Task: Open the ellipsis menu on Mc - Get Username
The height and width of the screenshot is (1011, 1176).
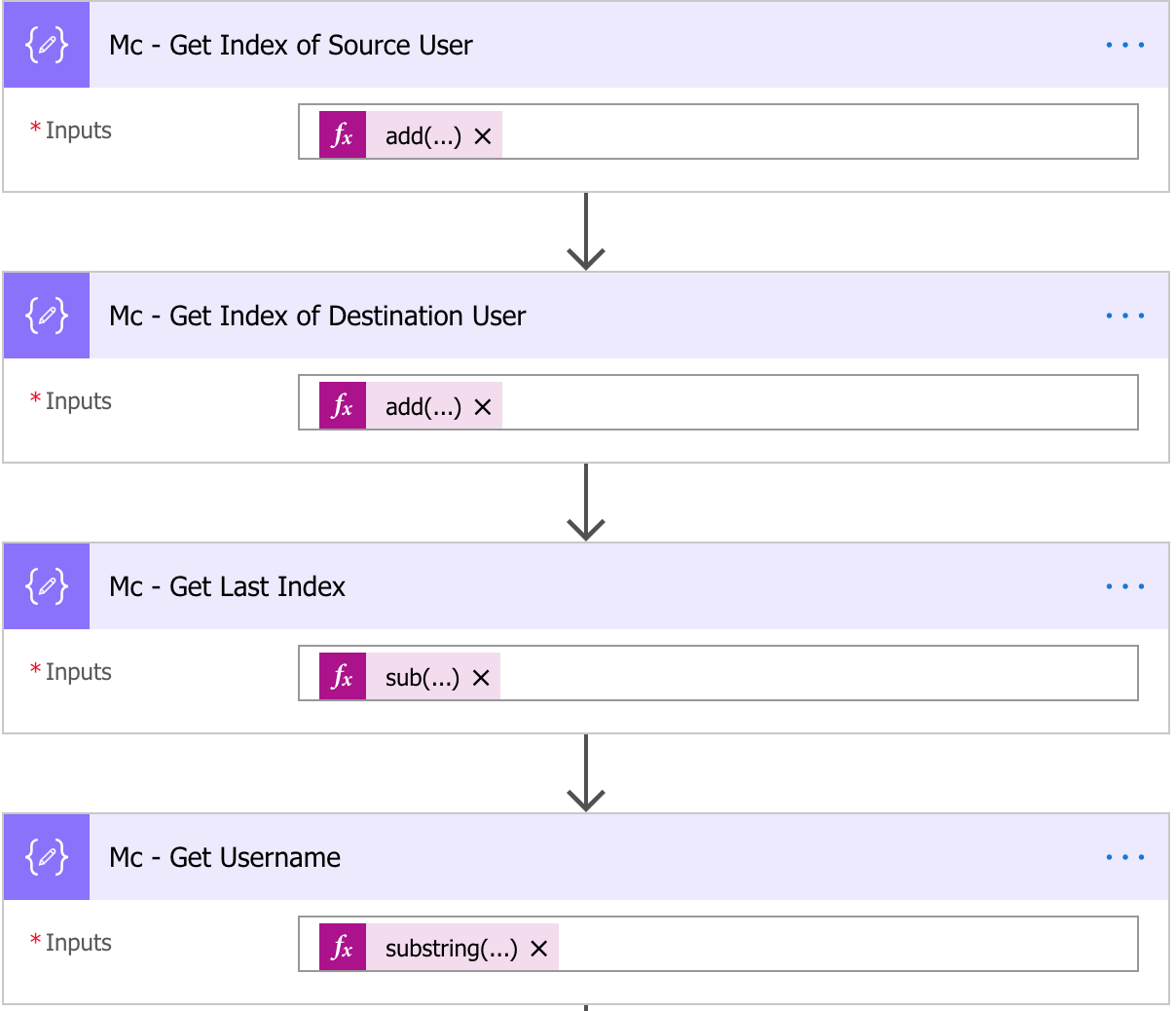Action: coord(1125,856)
